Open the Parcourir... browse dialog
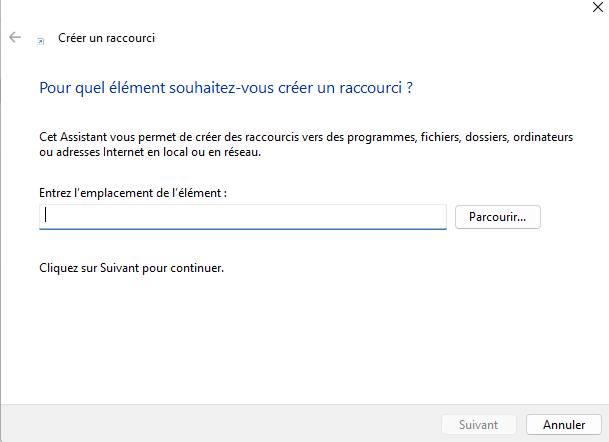The height and width of the screenshot is (442, 609). click(x=497, y=216)
